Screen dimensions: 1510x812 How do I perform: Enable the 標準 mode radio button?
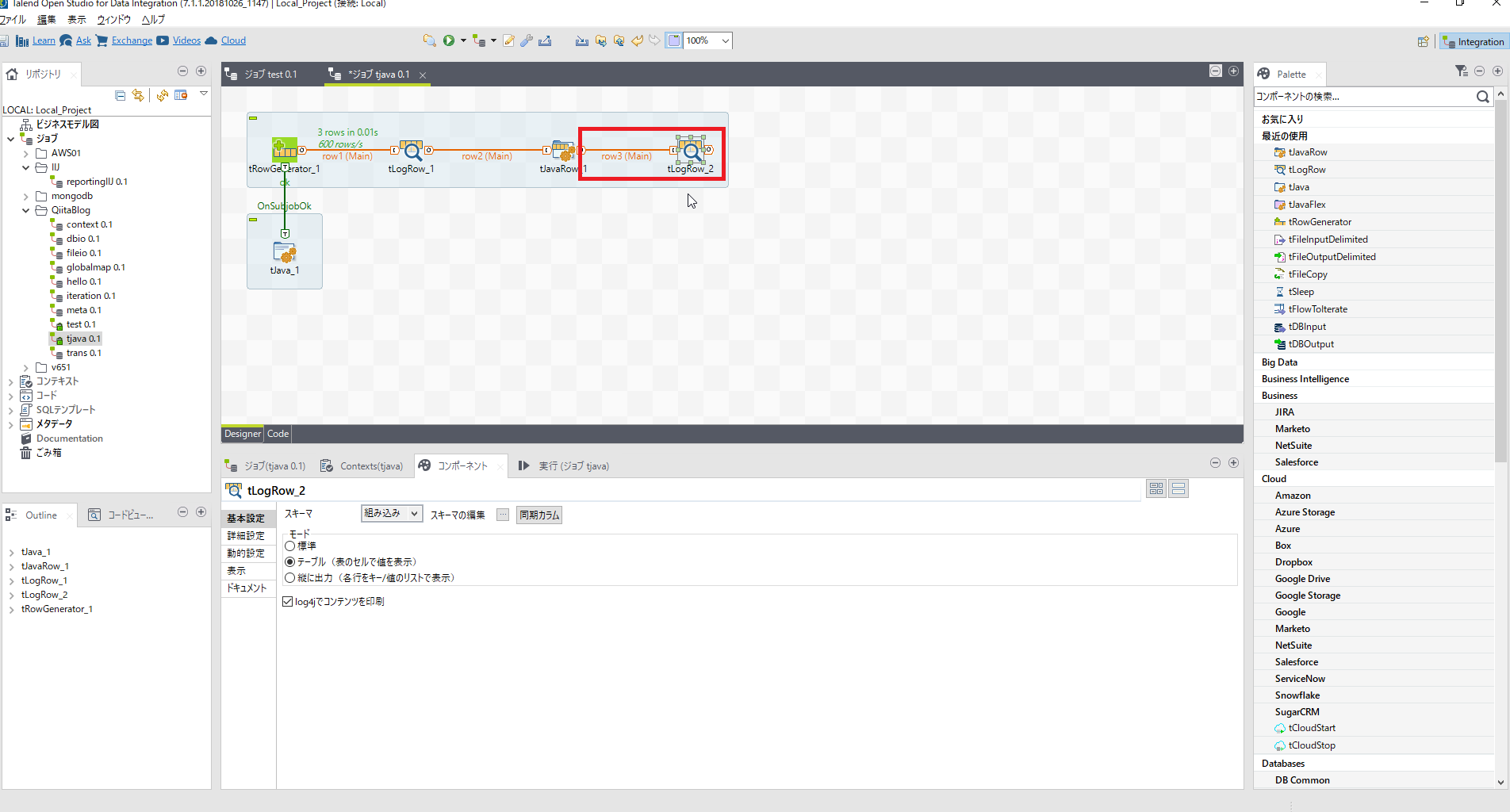tap(290, 545)
